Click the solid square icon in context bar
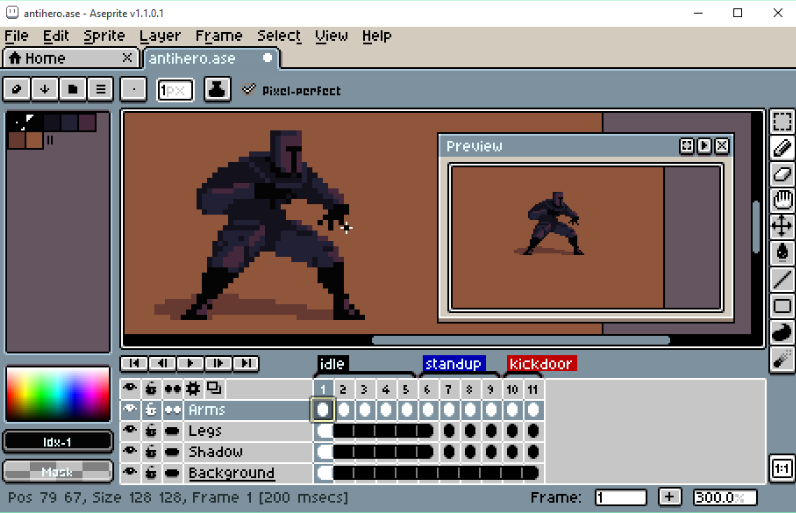Screen dimensions: 796x513 coord(73,90)
